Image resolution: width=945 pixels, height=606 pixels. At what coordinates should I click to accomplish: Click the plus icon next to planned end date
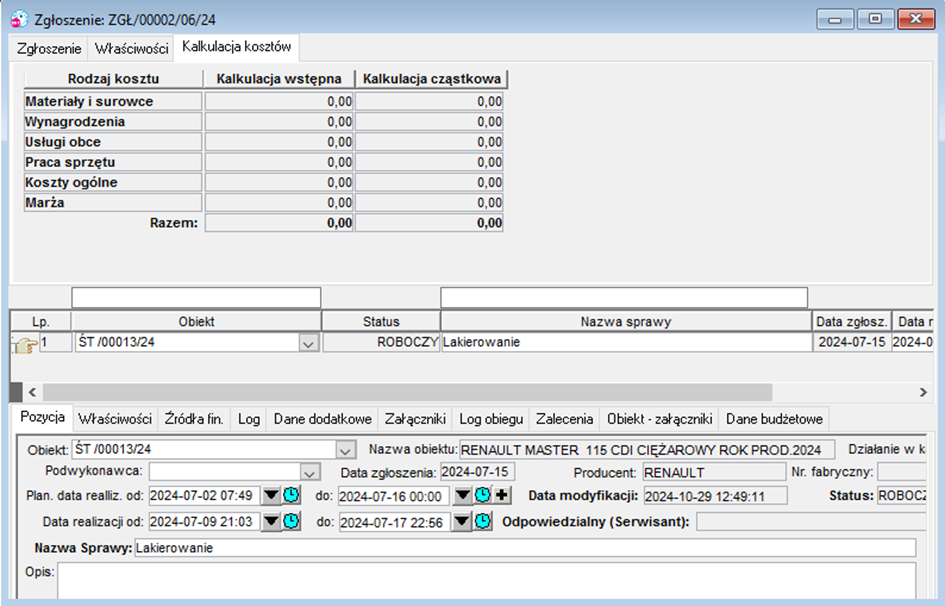[x=502, y=495]
